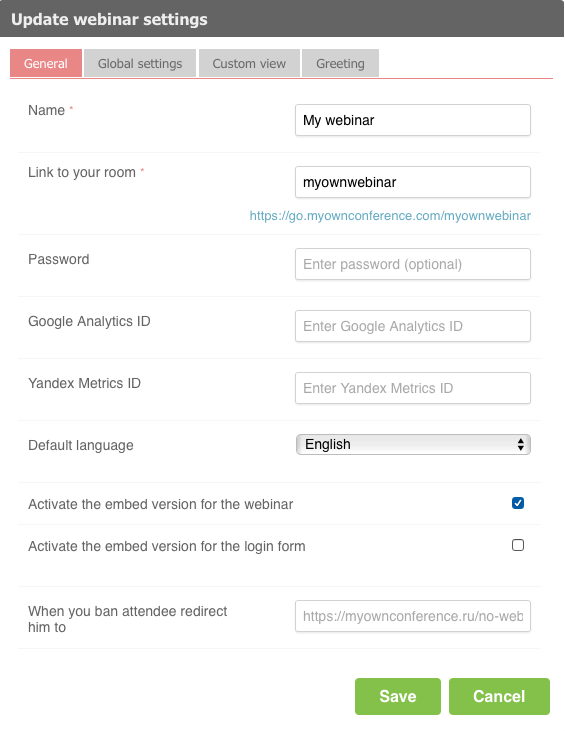Click the webinar Name input field
The width and height of the screenshot is (565, 731).
click(x=413, y=120)
